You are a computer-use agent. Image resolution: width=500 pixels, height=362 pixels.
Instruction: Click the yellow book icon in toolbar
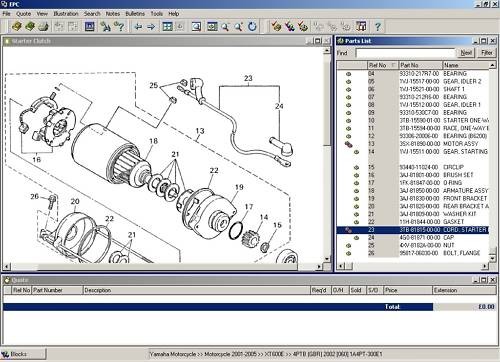click(x=17, y=26)
